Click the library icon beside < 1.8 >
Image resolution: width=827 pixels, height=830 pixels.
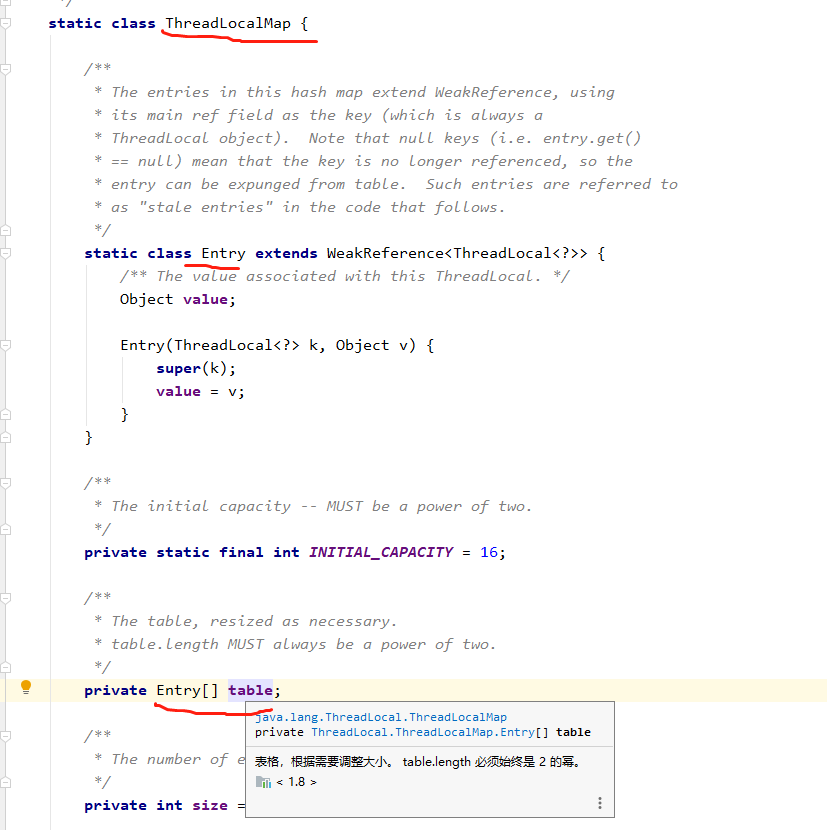[263, 782]
